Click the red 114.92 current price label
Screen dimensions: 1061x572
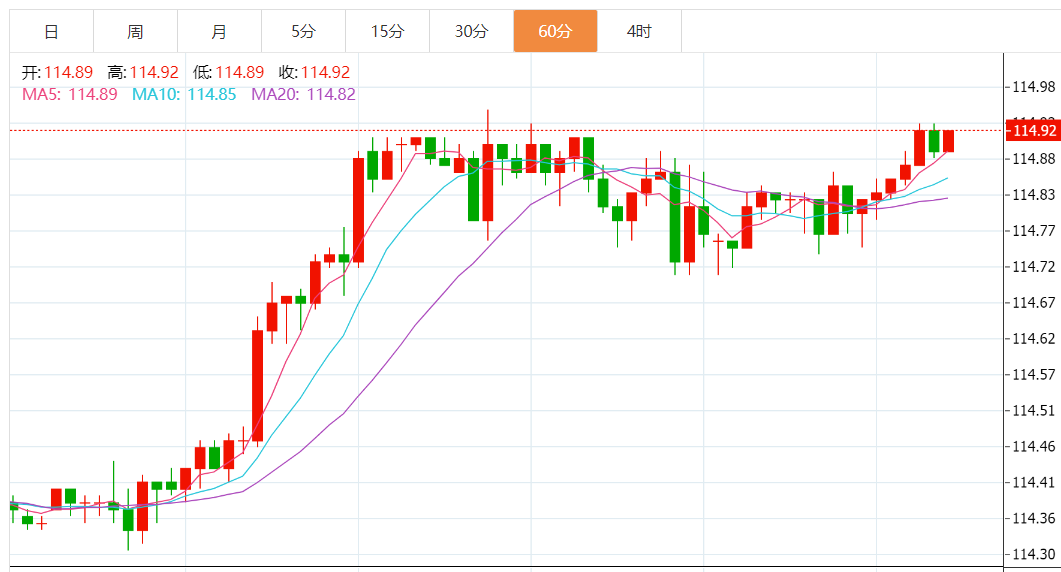click(1033, 130)
